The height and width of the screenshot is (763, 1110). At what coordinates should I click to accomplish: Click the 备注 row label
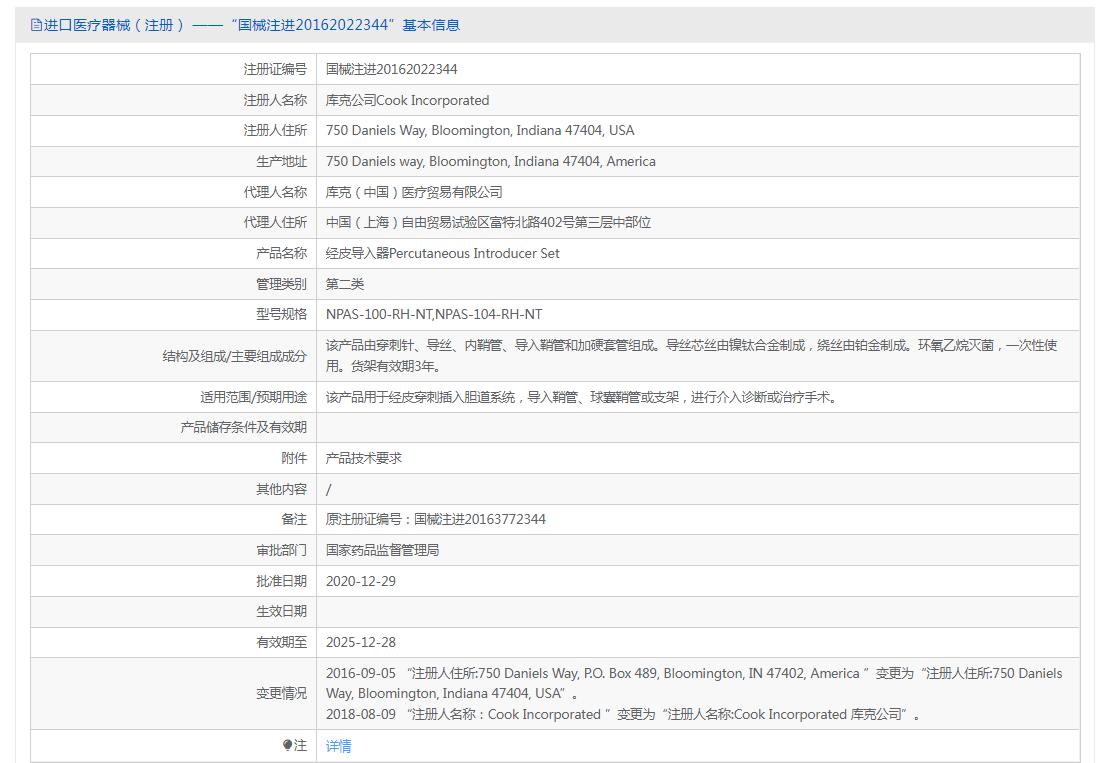tap(294, 520)
